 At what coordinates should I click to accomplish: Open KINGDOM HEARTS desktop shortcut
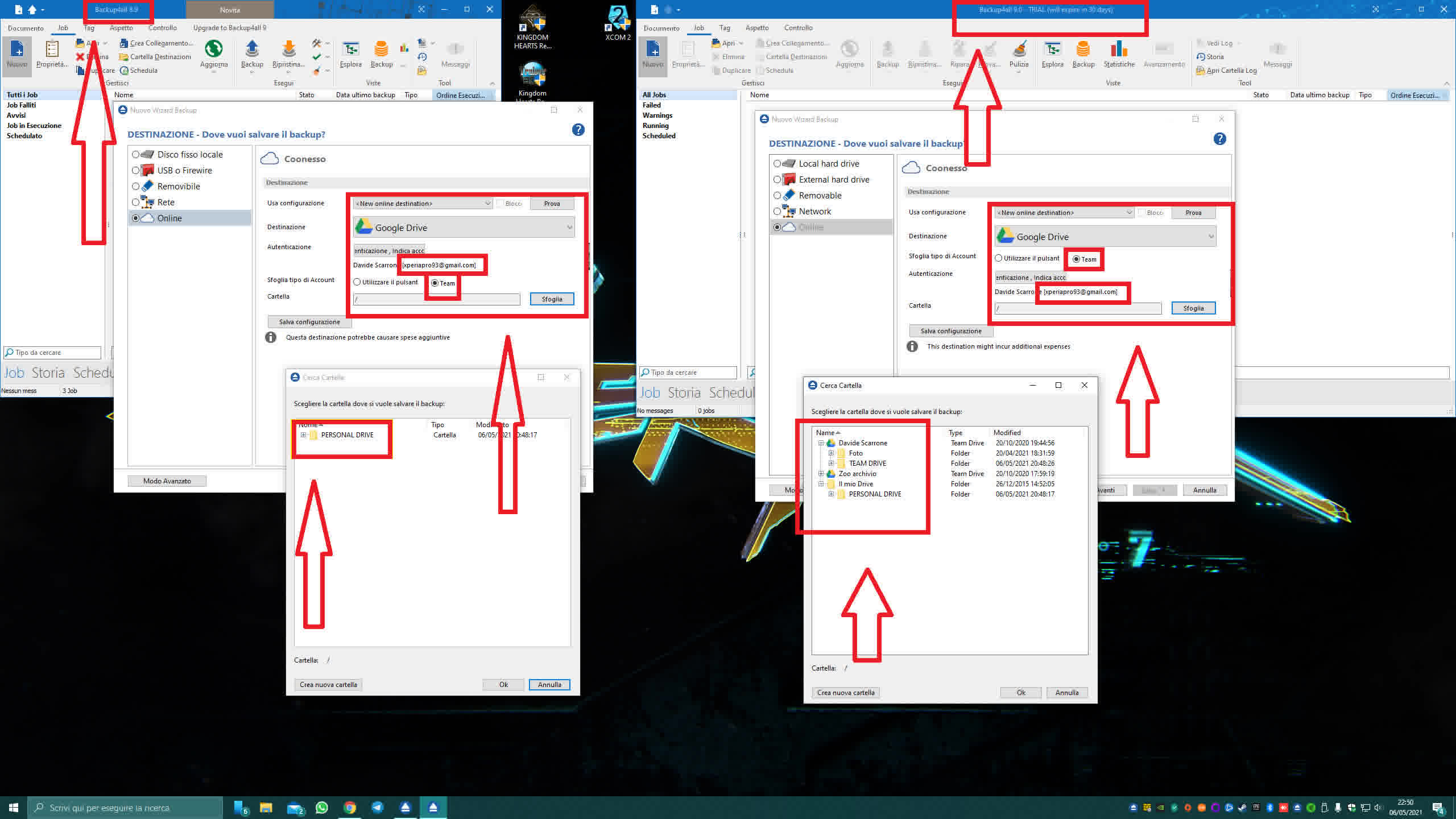[532, 27]
